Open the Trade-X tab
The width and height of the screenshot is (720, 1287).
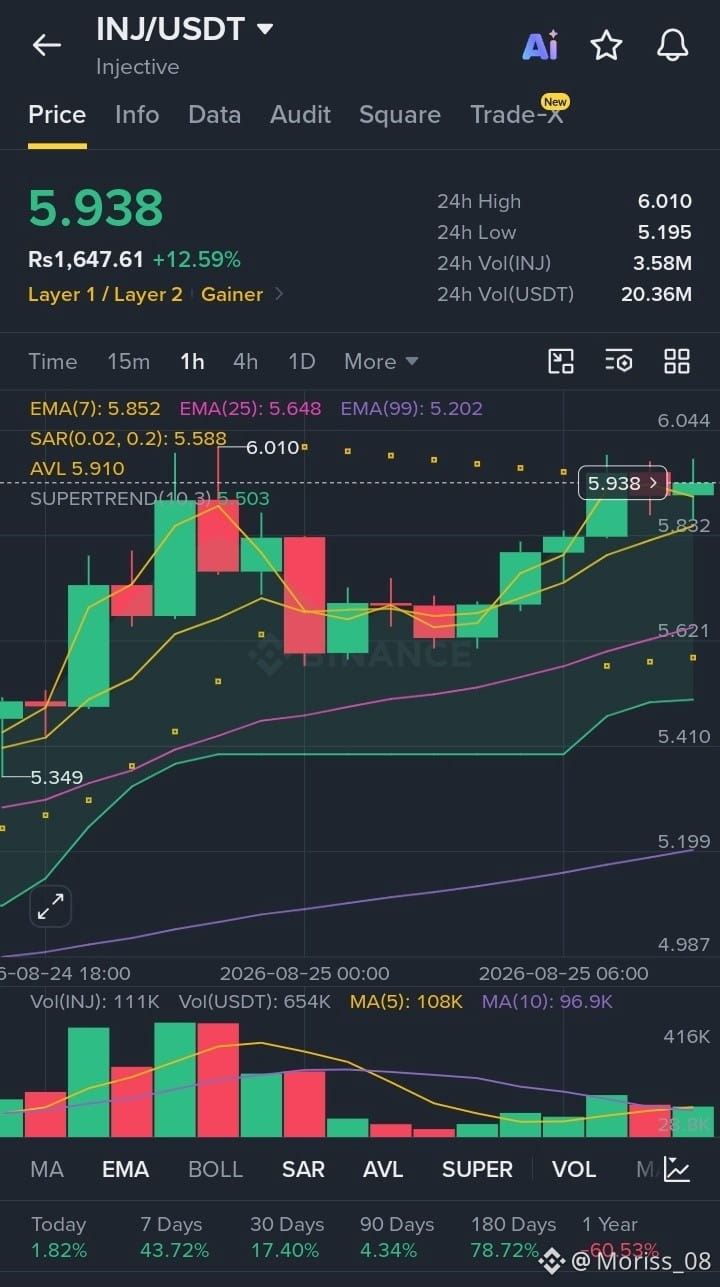(517, 115)
